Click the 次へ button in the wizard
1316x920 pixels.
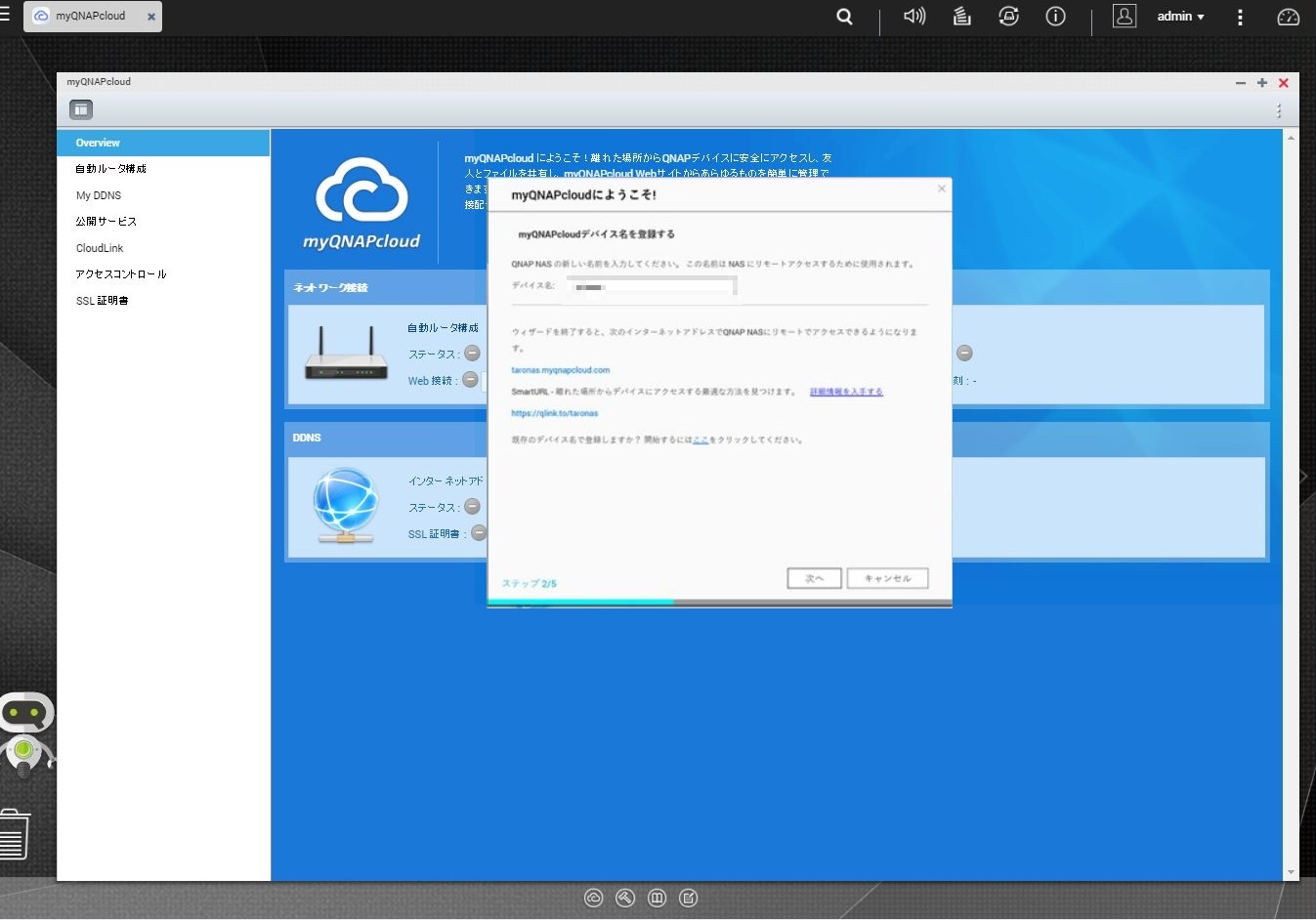pyautogui.click(x=814, y=578)
